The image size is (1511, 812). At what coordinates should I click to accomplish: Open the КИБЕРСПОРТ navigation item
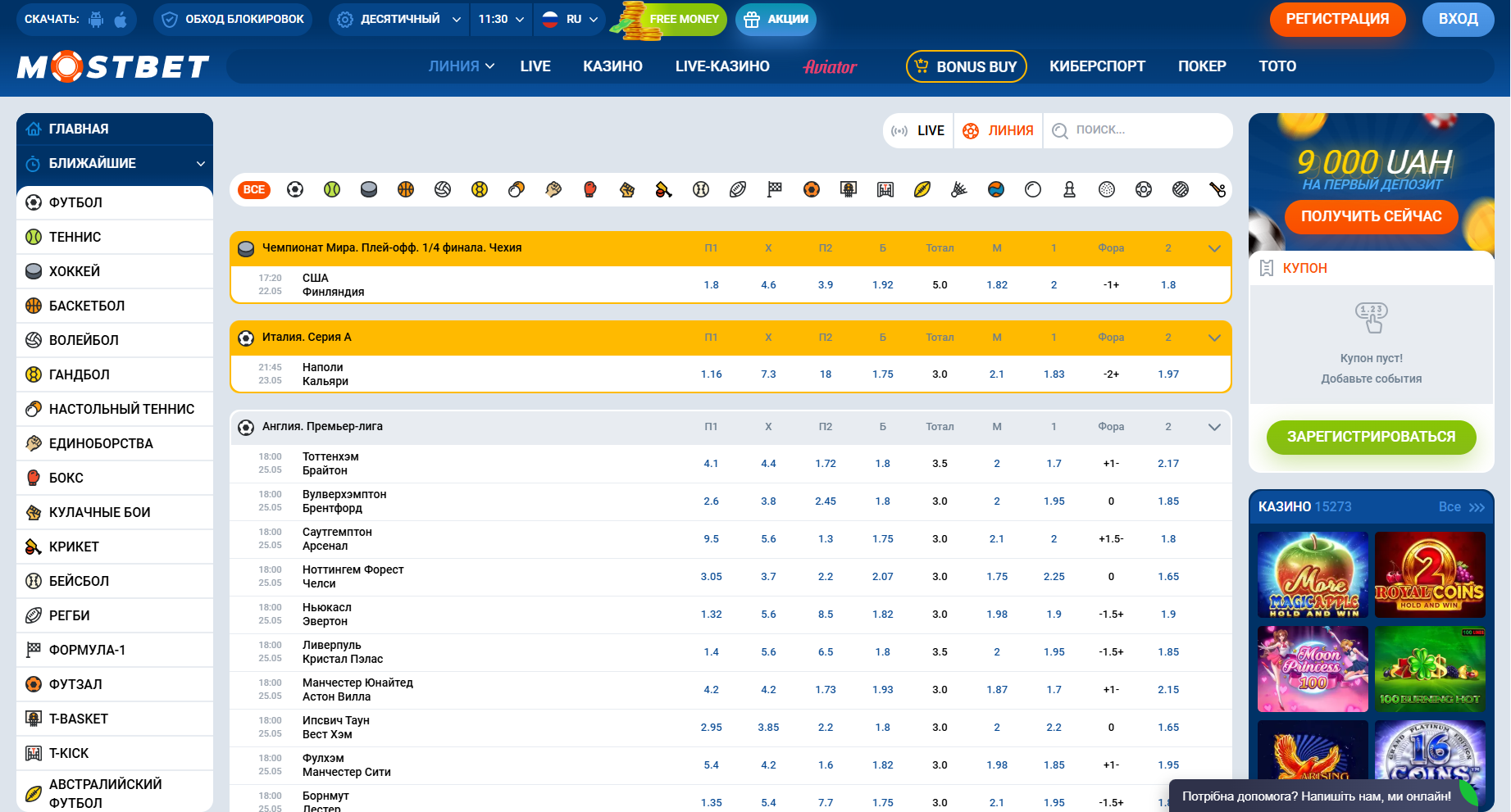coord(1097,66)
